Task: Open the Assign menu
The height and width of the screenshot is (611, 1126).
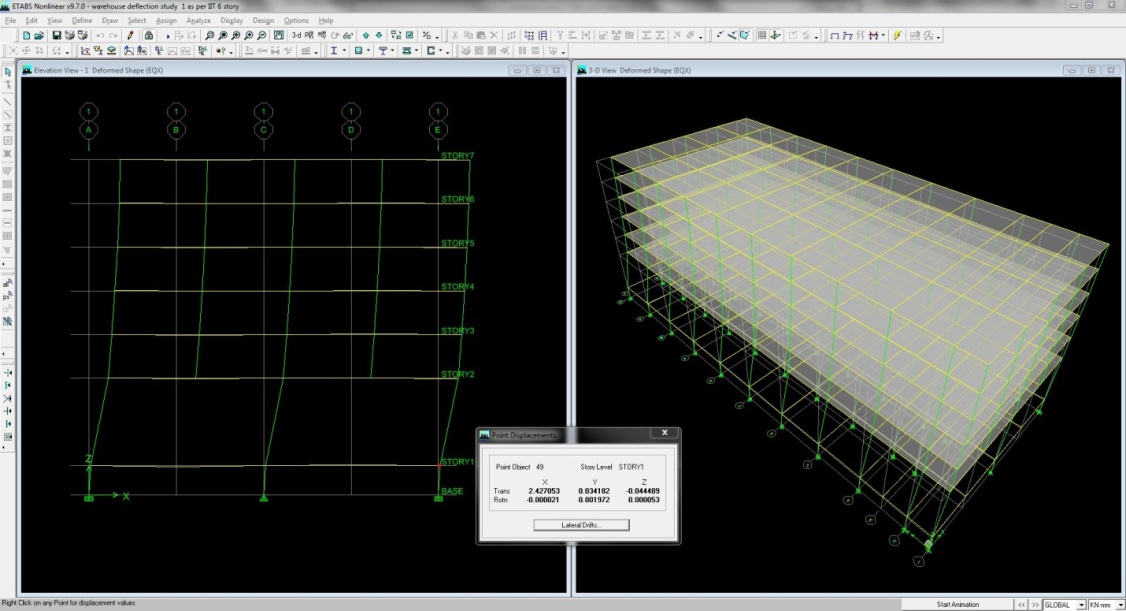Action: click(166, 20)
